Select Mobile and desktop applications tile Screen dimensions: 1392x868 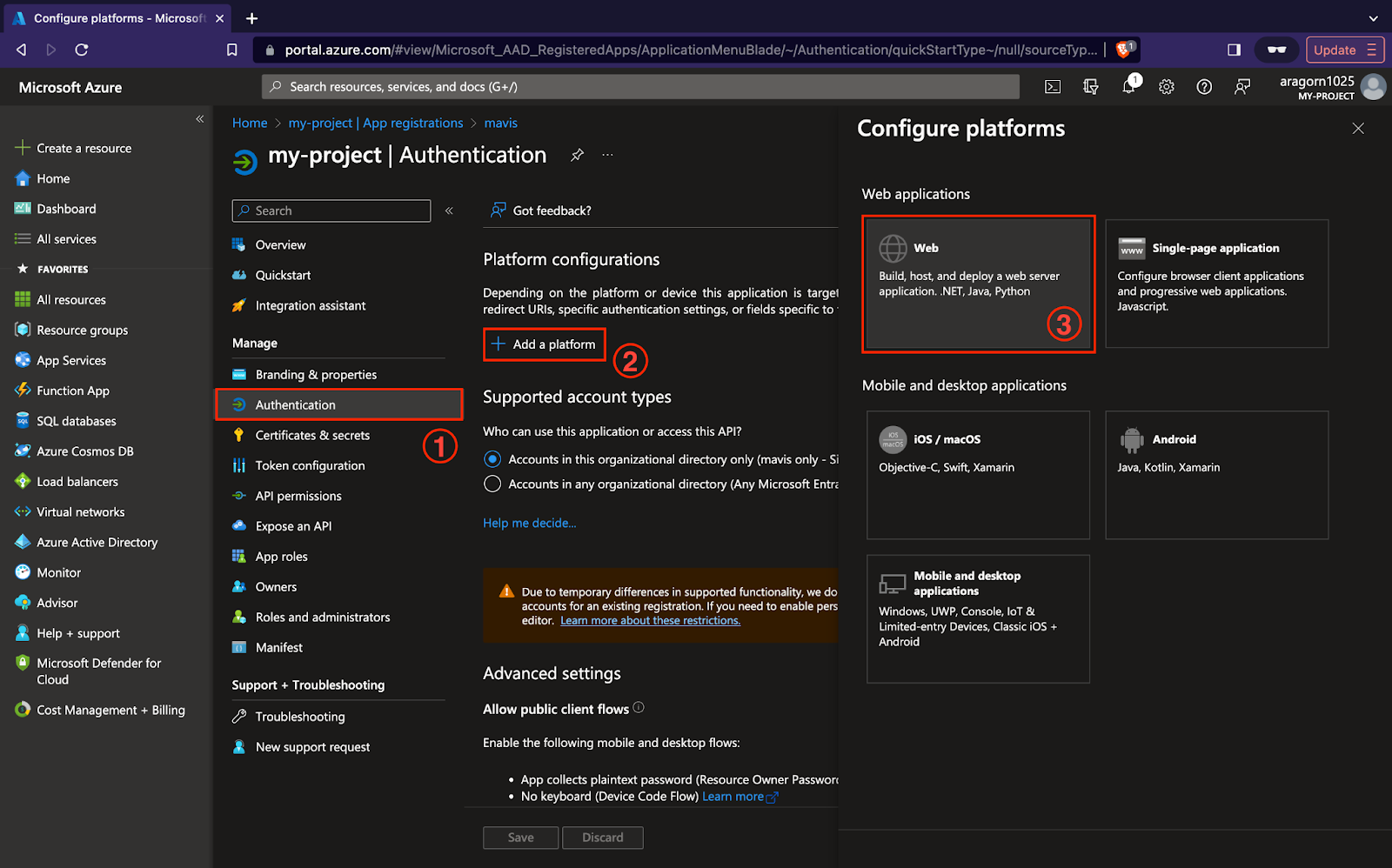978,619
